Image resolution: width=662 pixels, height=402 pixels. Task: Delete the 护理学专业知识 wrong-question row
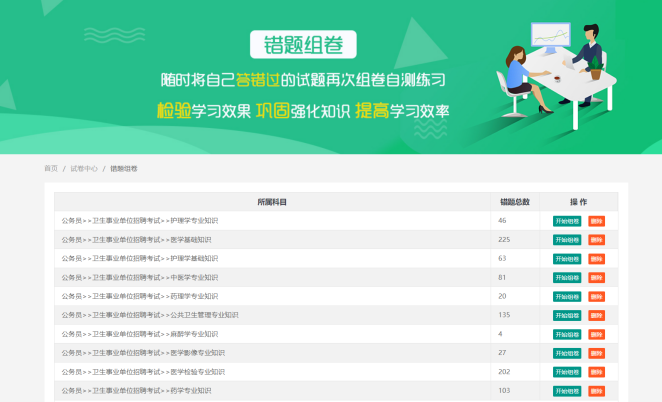(x=596, y=221)
